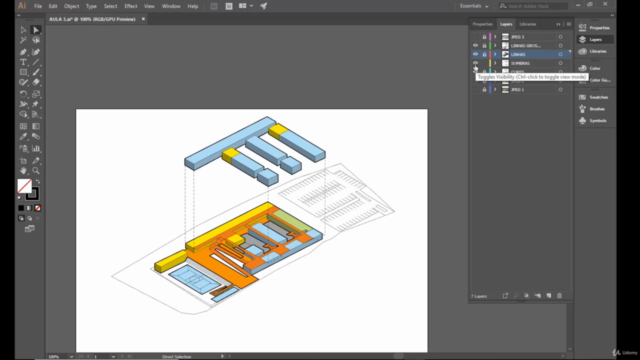Open the Layers panel options menu
The height and width of the screenshot is (360, 640).
569,24
